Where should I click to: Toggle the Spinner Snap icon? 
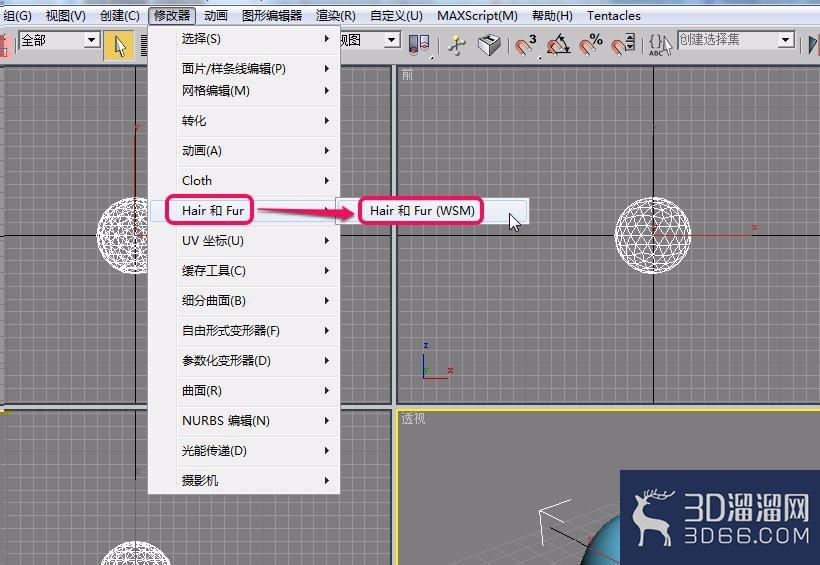(623, 45)
